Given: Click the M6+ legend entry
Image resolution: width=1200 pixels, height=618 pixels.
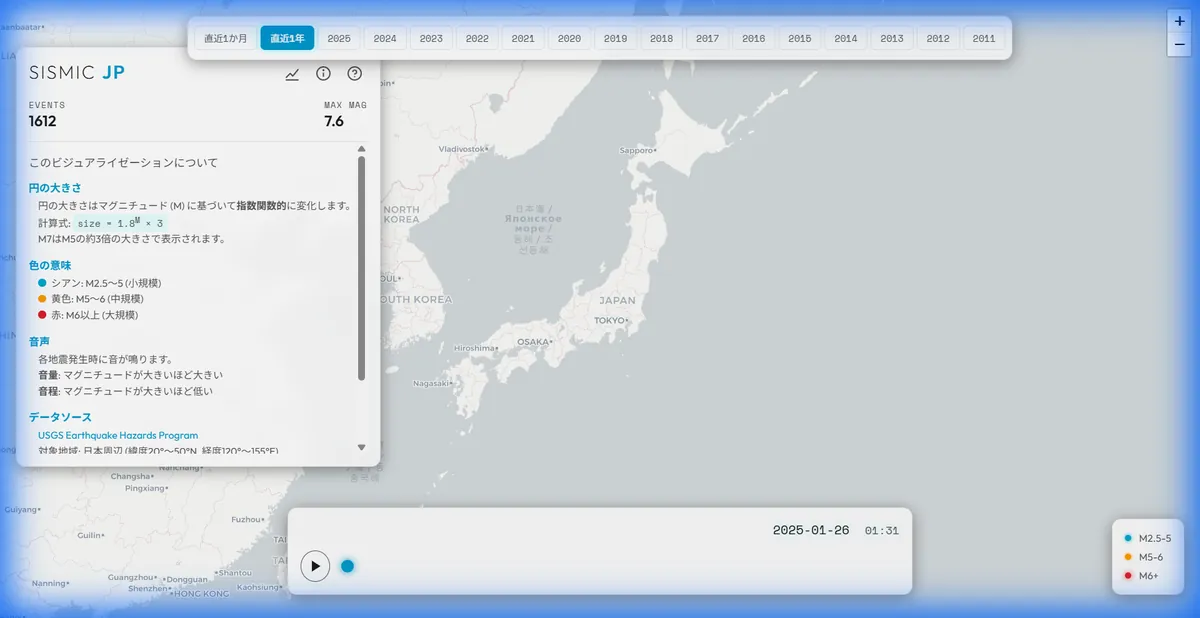Looking at the screenshot, I should click(1140, 575).
